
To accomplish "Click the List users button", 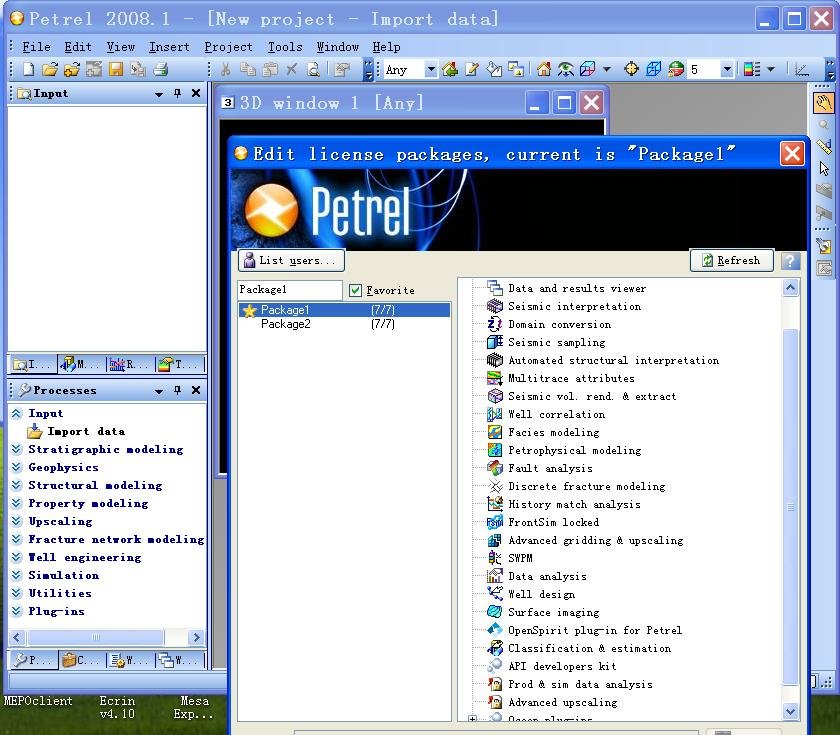I will click(x=291, y=260).
